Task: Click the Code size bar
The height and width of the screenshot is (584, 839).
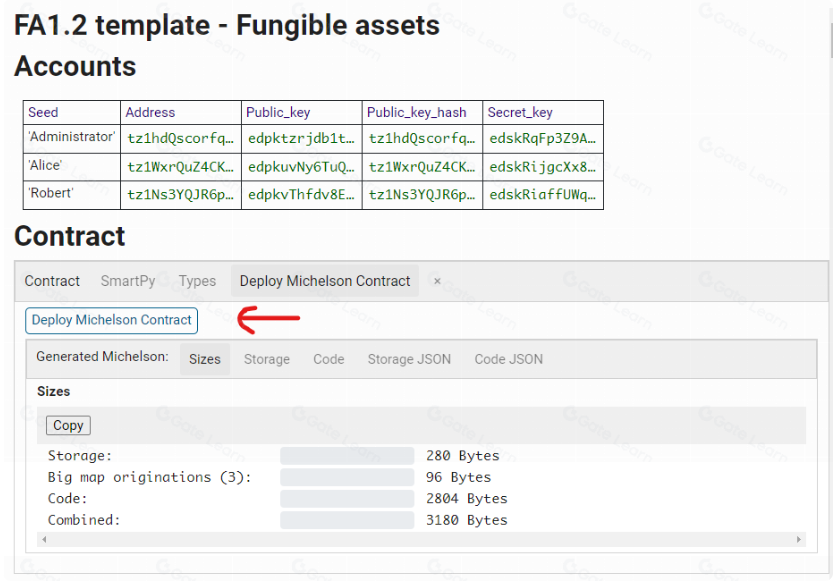Action: (347, 499)
